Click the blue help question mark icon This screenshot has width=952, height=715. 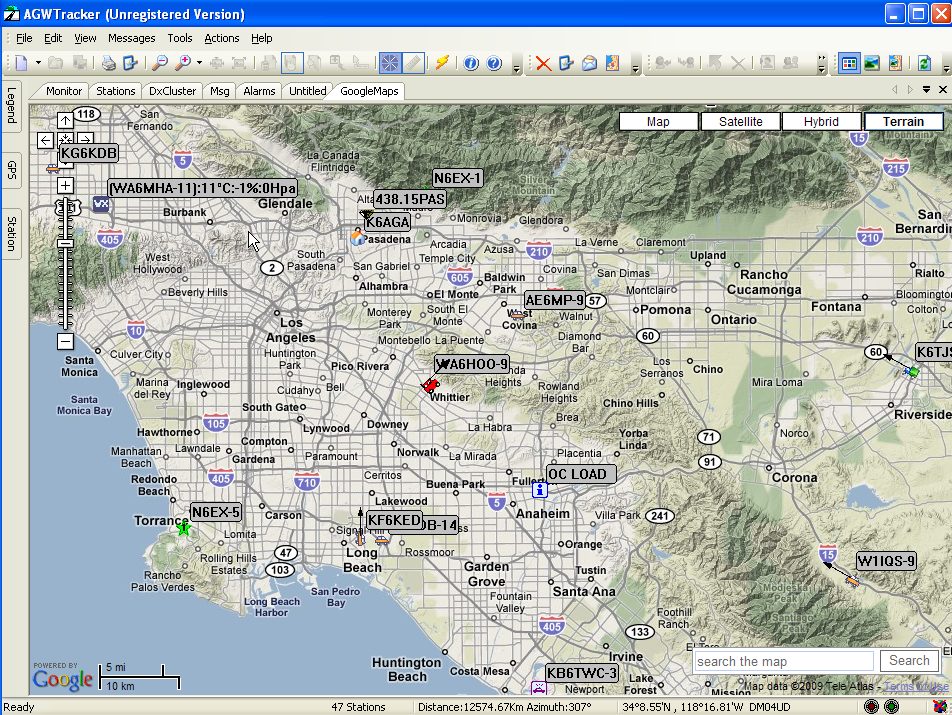pos(494,63)
